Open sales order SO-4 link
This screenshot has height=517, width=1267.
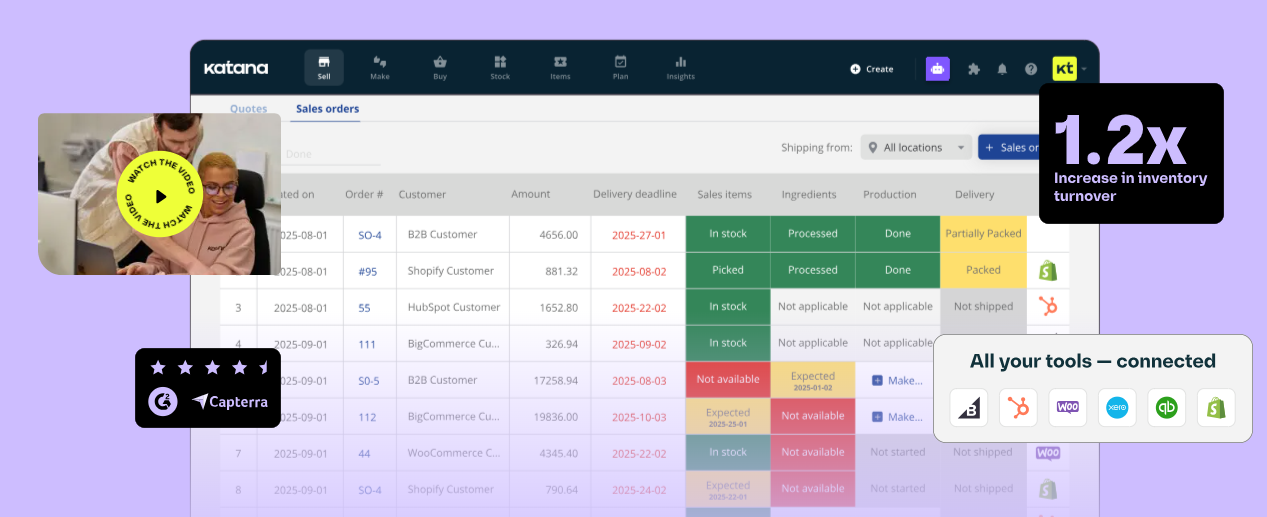pos(370,235)
